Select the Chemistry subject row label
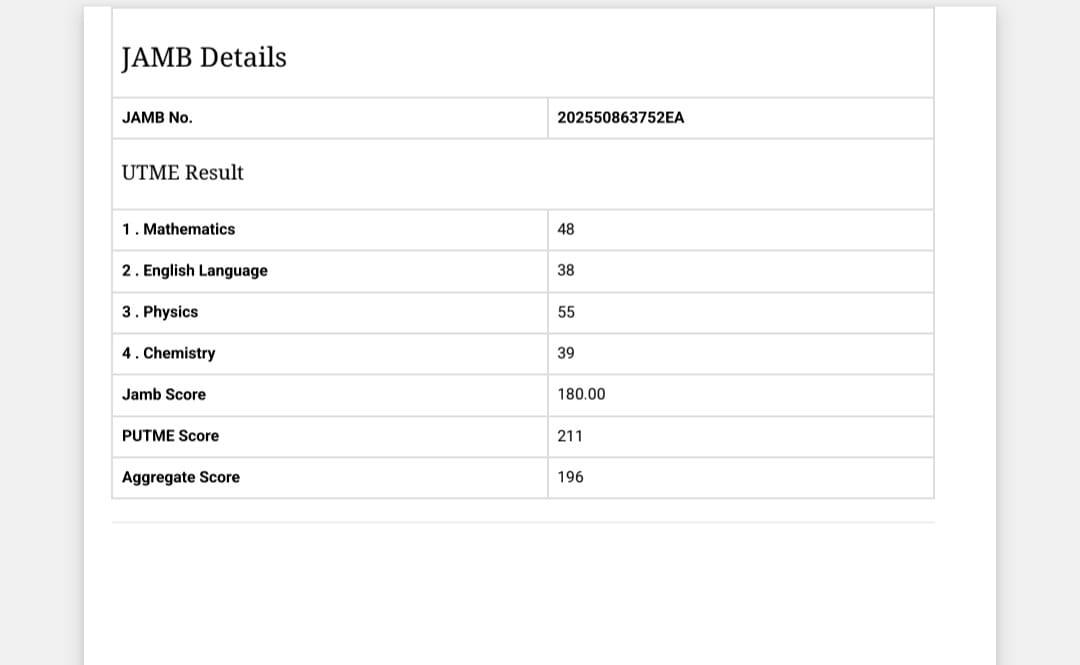1080x665 pixels. 169,353
